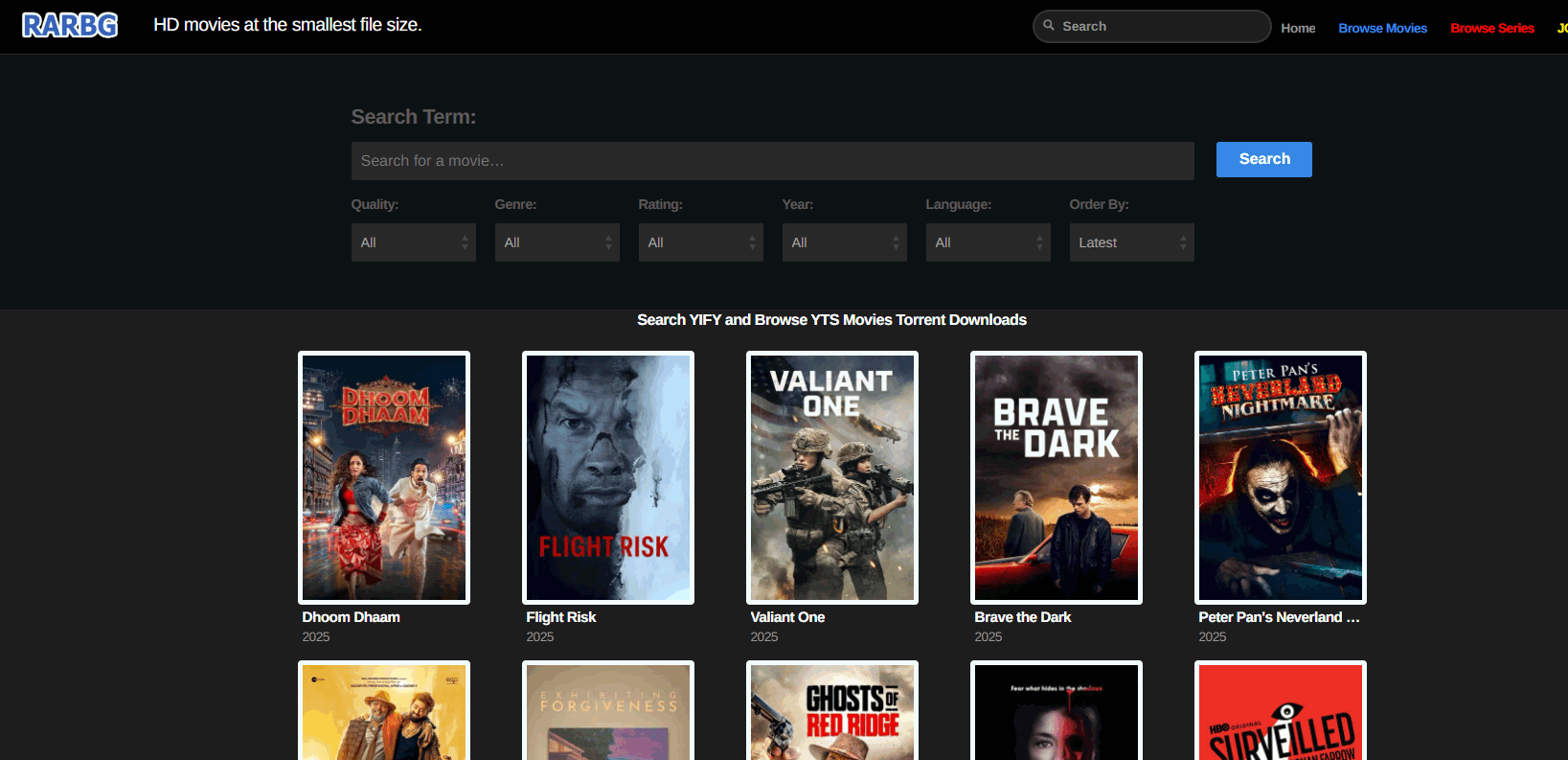
Task: Click the Search for a movie input
Action: 772,161
